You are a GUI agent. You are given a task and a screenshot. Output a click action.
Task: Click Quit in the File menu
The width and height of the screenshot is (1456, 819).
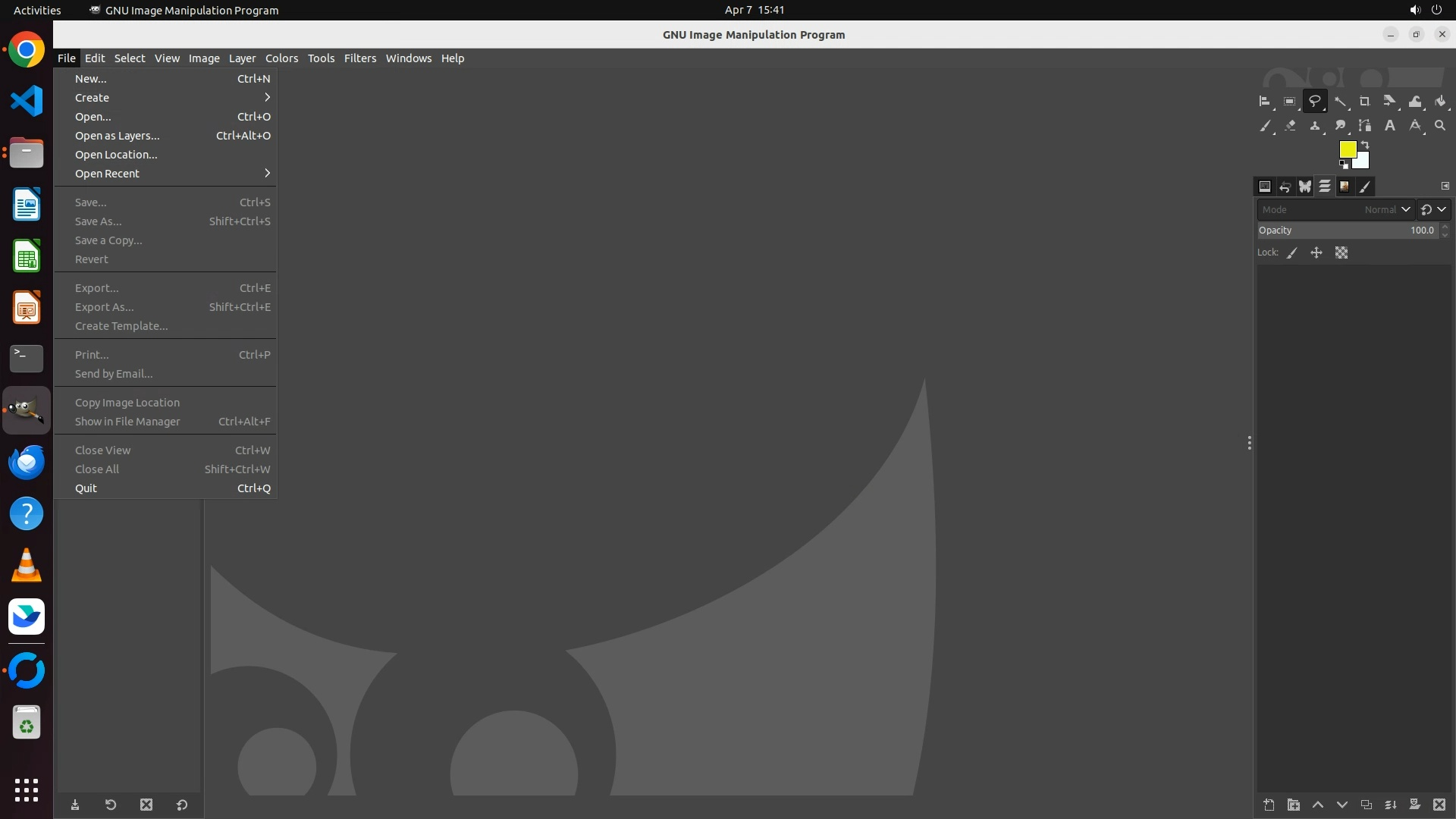pos(86,488)
